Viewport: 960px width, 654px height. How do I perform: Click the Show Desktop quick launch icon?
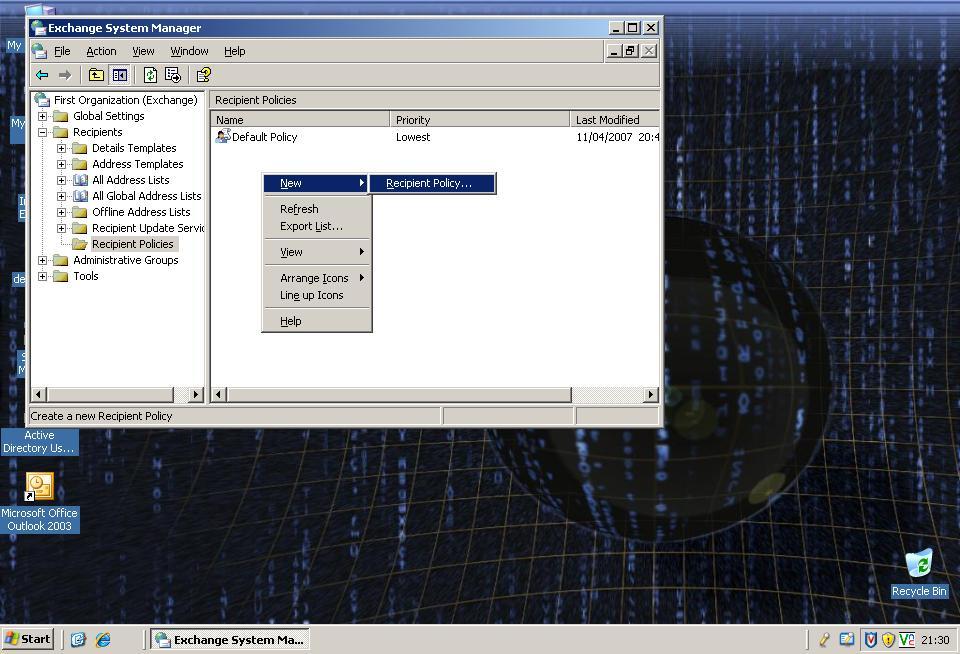pyautogui.click(x=78, y=640)
